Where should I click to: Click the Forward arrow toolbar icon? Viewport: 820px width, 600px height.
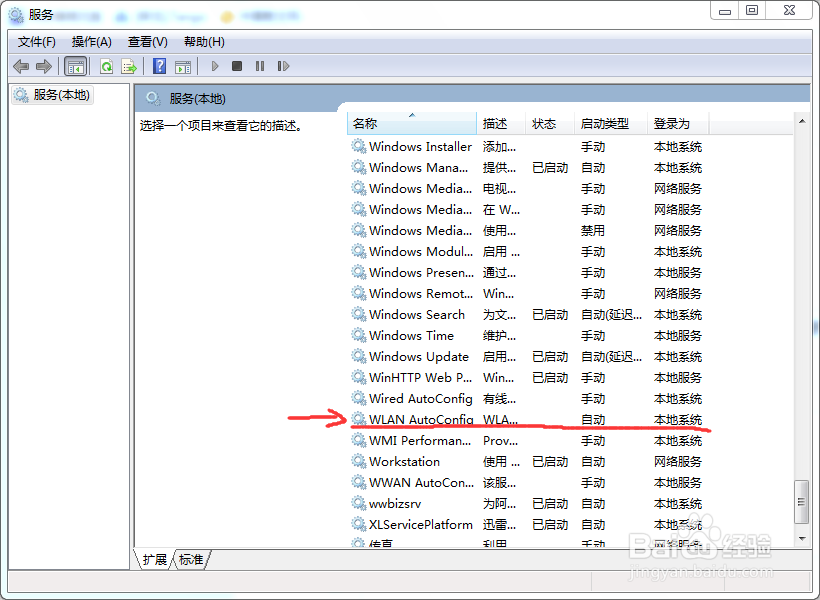click(44, 66)
